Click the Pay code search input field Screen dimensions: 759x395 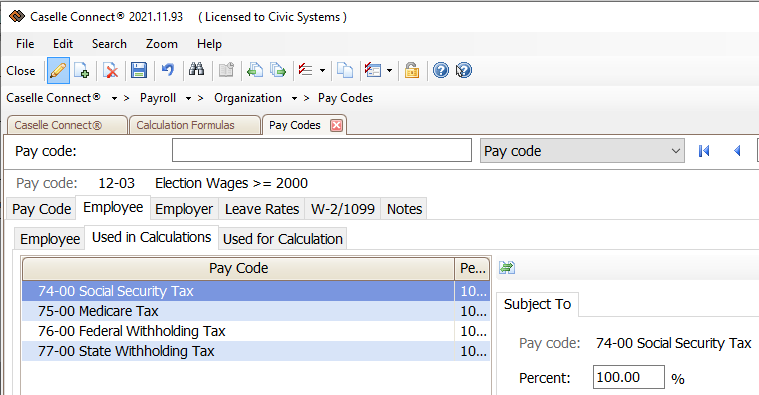[x=322, y=150]
